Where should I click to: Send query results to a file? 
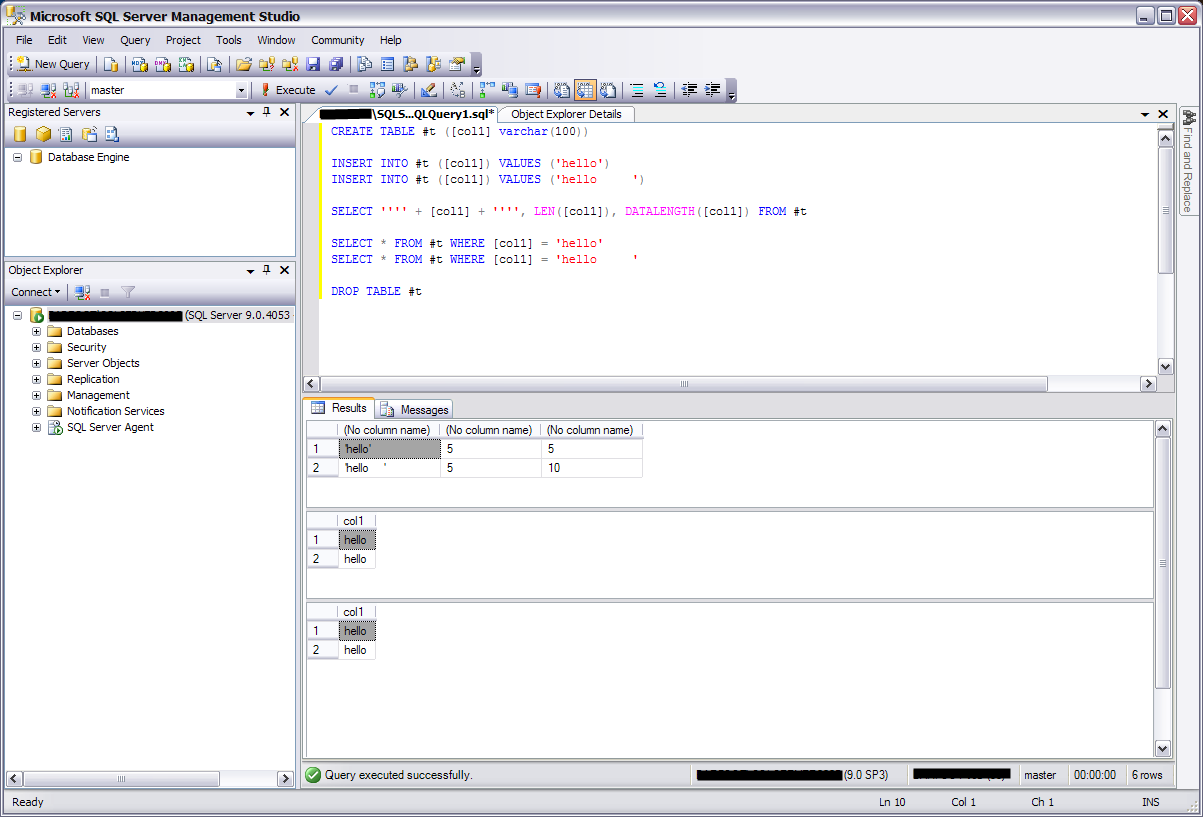click(609, 90)
